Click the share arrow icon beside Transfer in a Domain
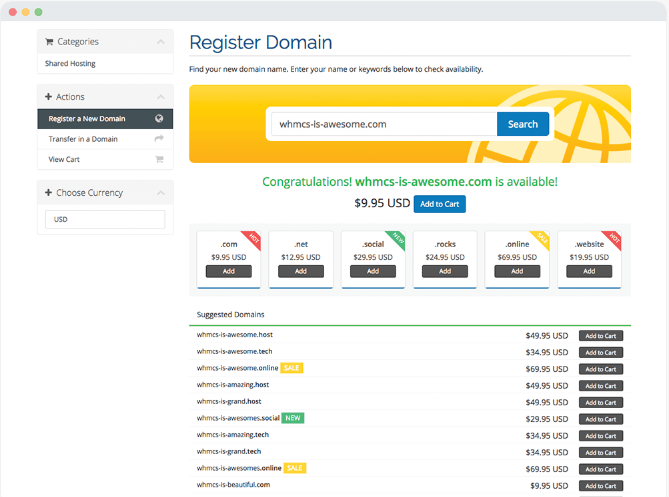This screenshot has width=669, height=497. coord(159,139)
